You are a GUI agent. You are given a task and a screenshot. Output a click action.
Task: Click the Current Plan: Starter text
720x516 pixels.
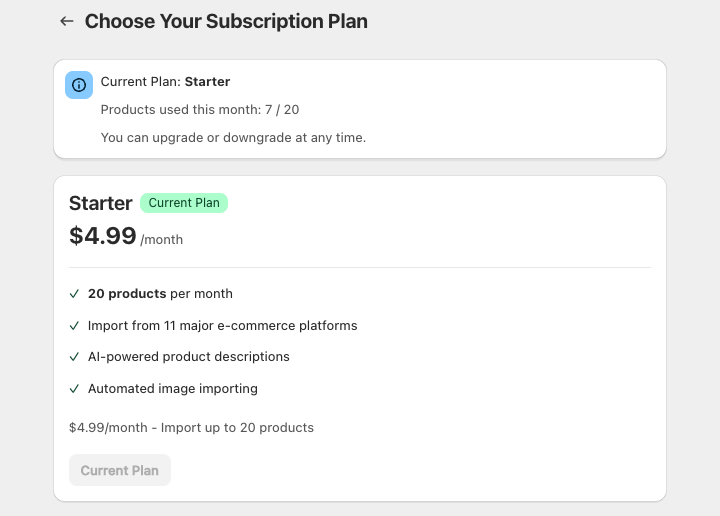(165, 82)
